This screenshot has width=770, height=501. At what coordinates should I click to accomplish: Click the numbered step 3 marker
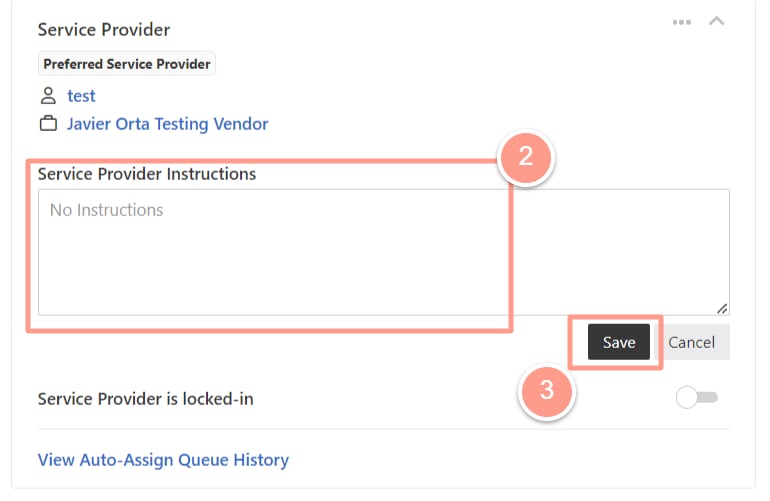point(547,390)
